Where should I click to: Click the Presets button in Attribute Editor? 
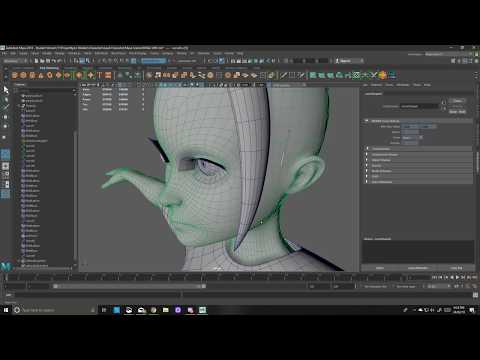[x=457, y=106]
